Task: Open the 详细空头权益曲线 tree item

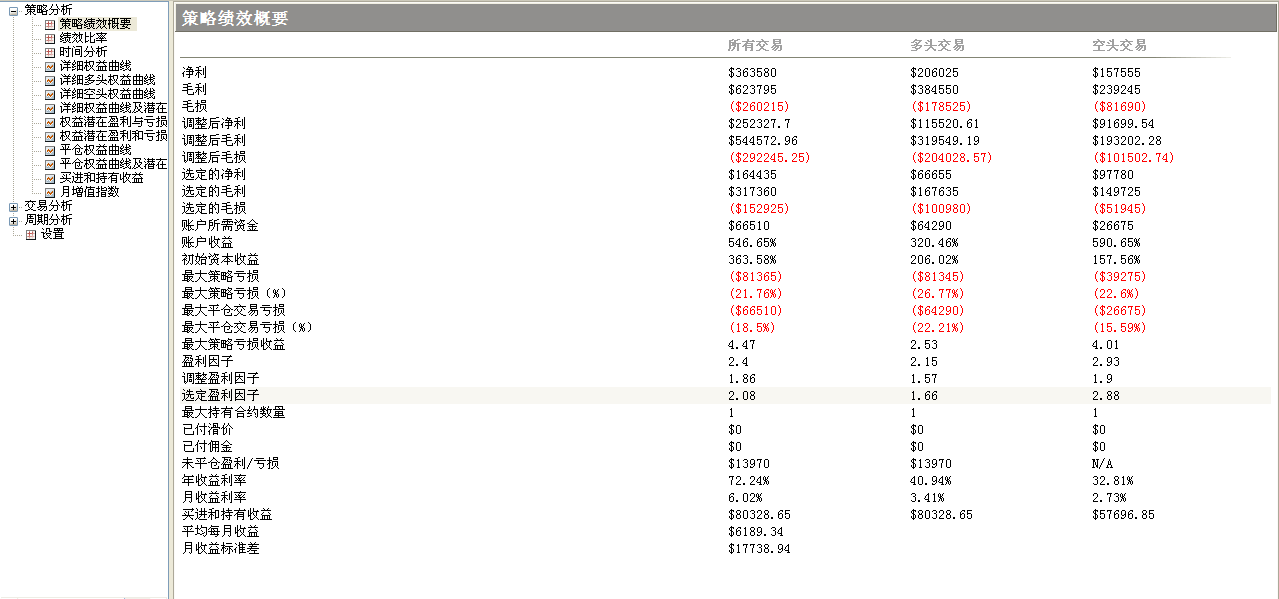Action: point(107,94)
